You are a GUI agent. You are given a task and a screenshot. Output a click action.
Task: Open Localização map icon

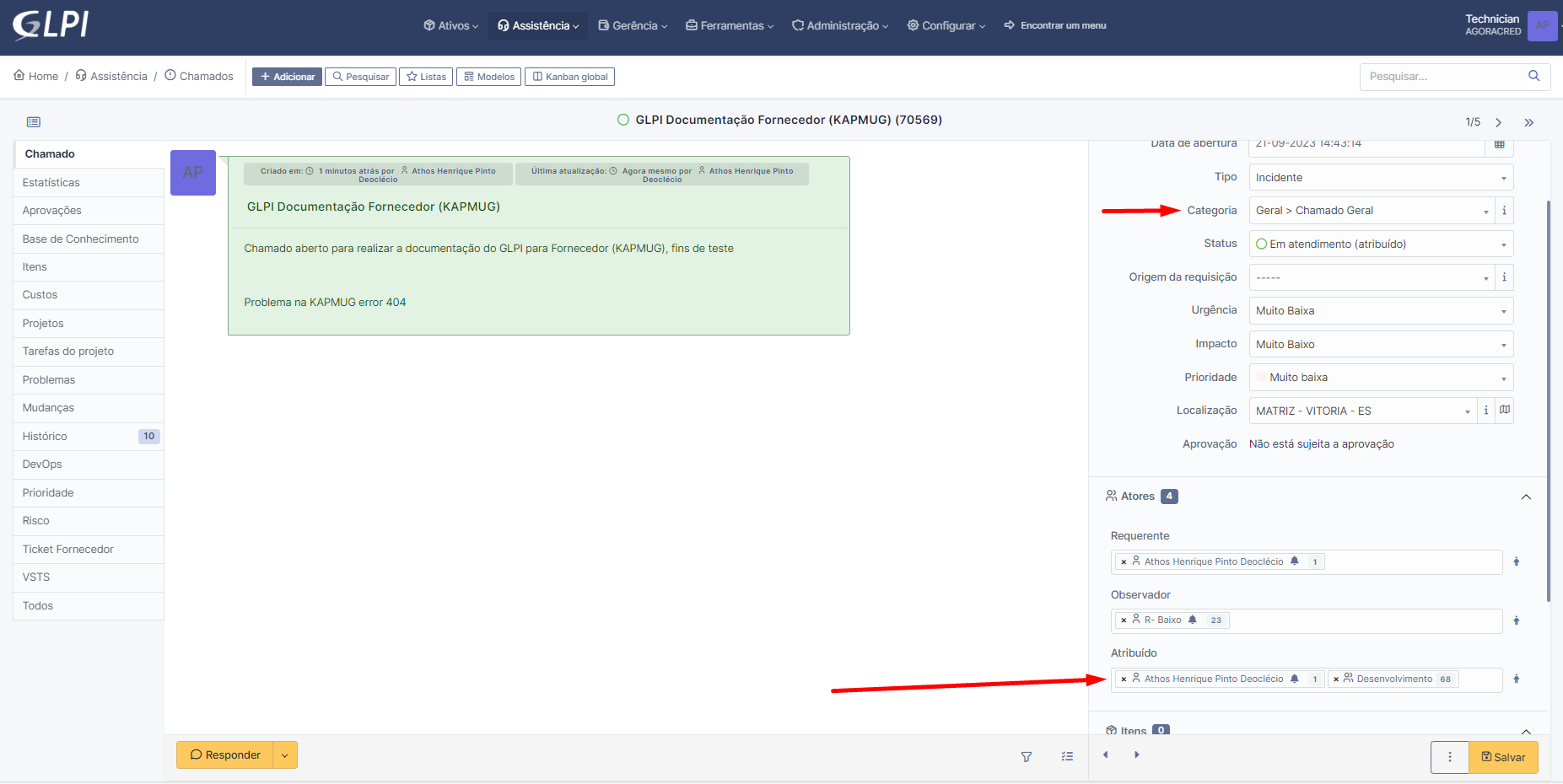(1505, 411)
